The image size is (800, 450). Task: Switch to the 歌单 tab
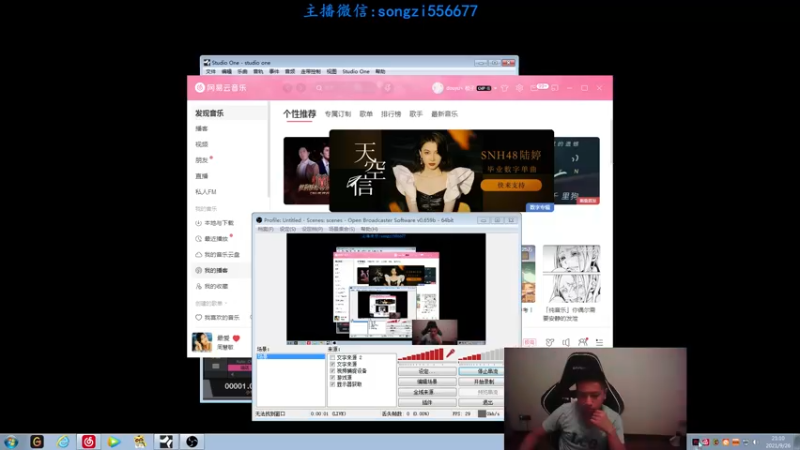point(366,114)
